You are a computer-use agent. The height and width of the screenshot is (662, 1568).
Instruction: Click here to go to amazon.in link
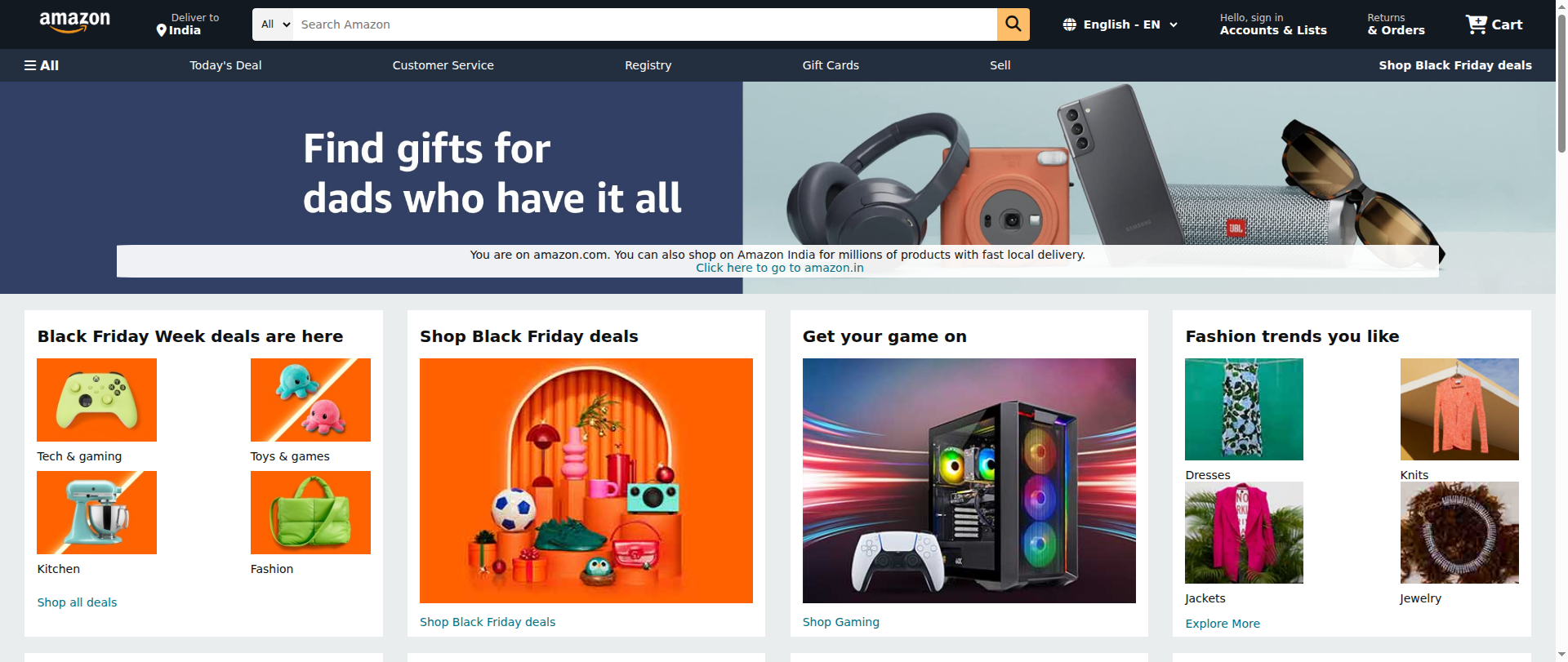(x=779, y=268)
